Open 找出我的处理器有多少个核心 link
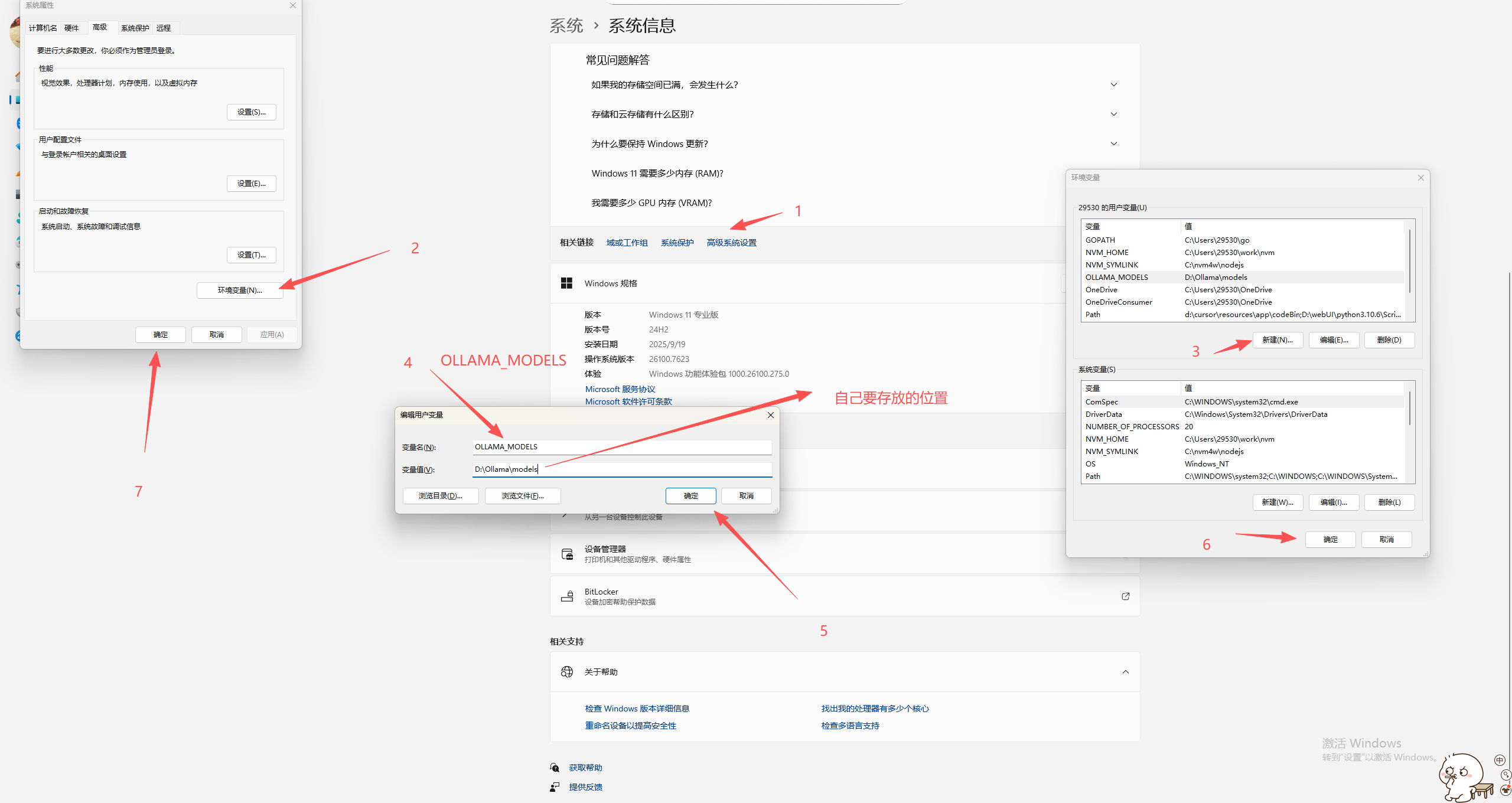This screenshot has width=1512, height=803. (x=875, y=709)
